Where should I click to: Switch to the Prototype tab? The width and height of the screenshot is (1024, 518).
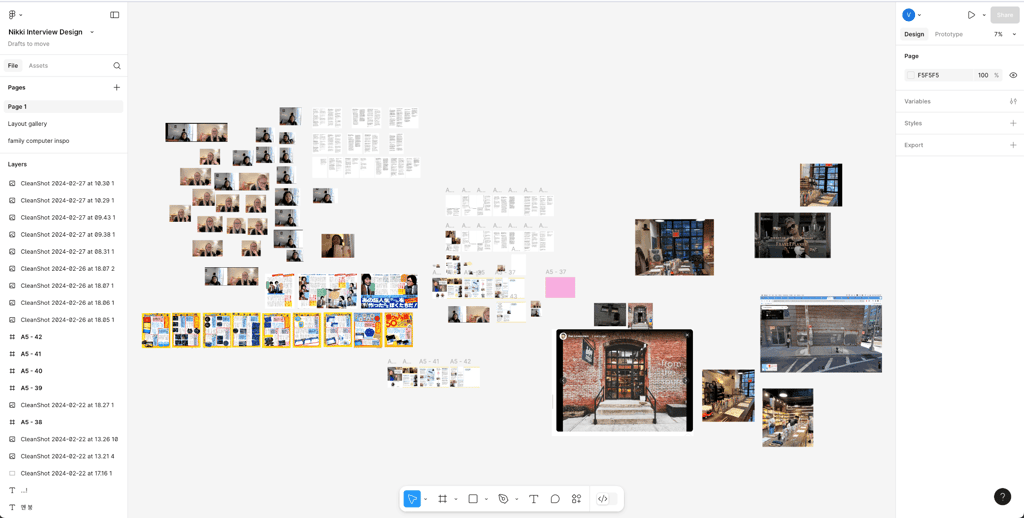tap(948, 34)
